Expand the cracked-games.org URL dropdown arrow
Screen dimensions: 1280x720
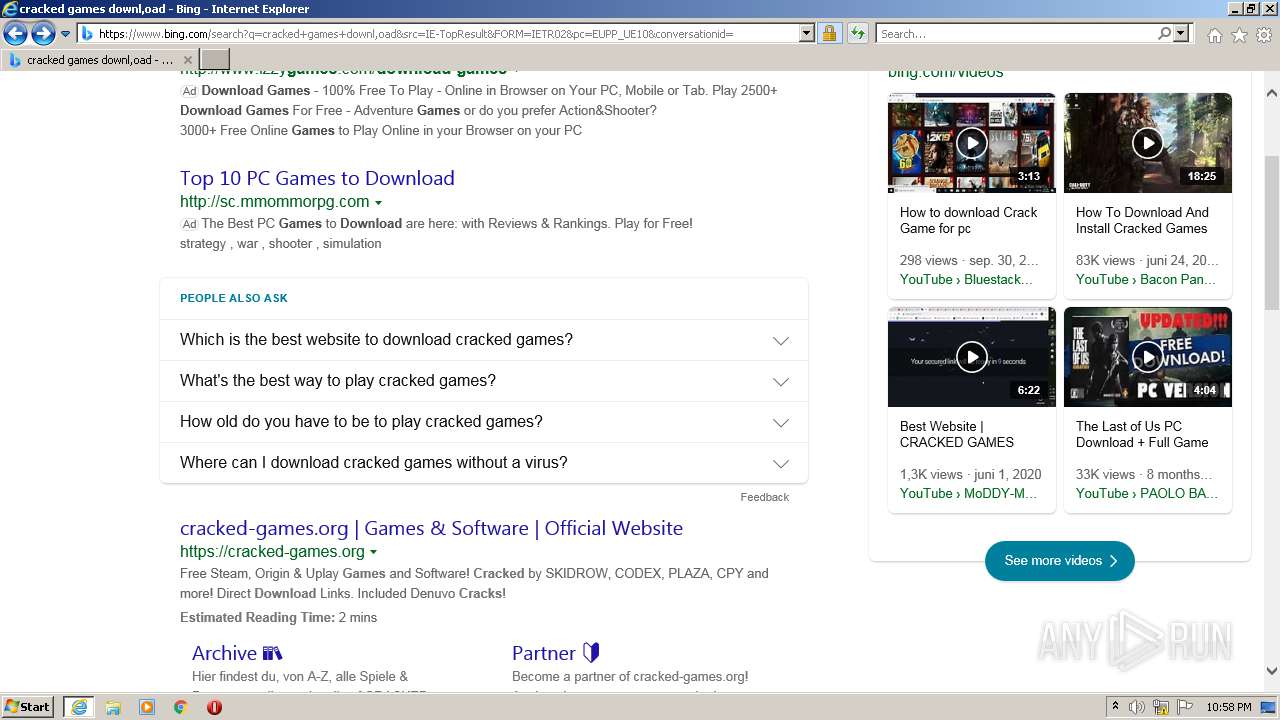point(374,552)
